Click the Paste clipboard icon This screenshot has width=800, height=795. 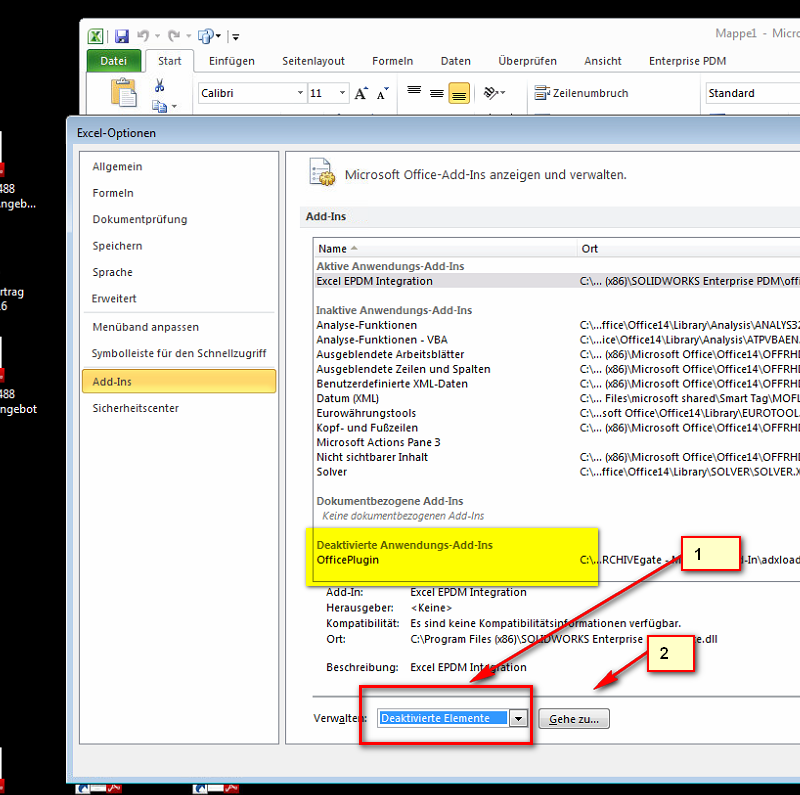123,92
